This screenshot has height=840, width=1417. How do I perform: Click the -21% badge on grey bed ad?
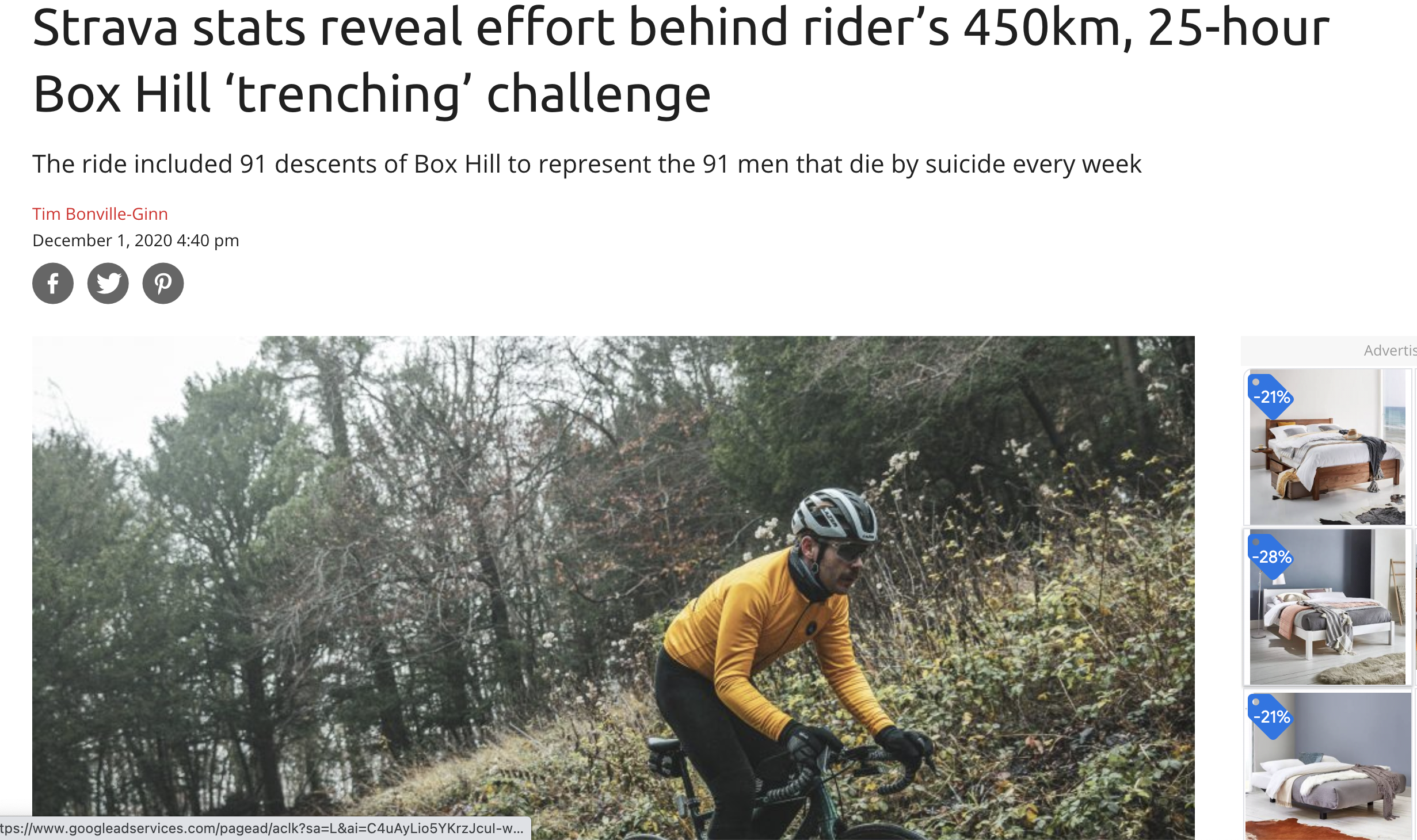click(x=1271, y=716)
